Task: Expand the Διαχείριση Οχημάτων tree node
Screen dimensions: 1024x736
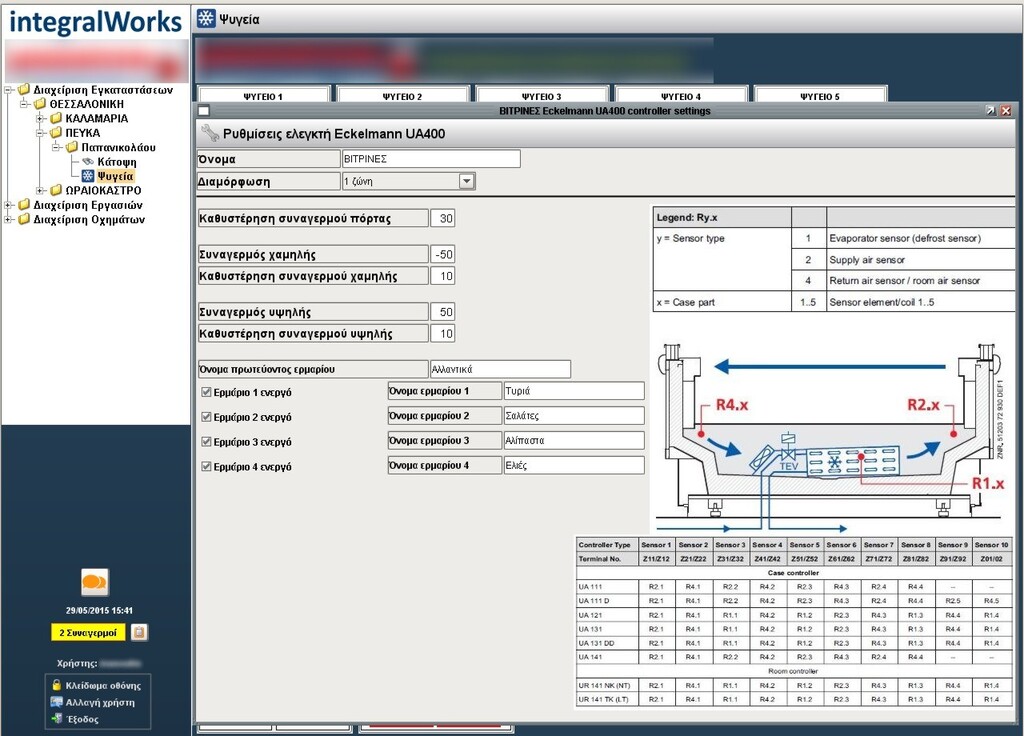Action: coord(9,220)
